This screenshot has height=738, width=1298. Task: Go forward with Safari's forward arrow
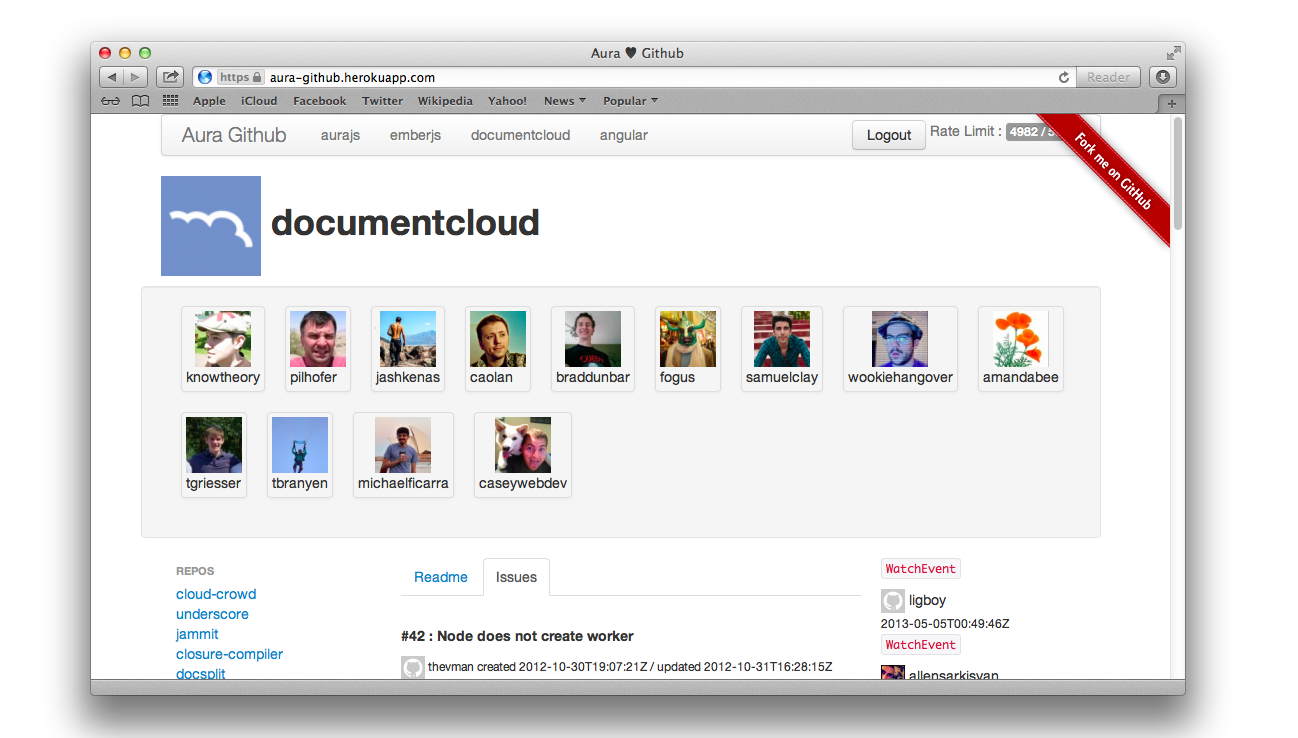(x=136, y=77)
